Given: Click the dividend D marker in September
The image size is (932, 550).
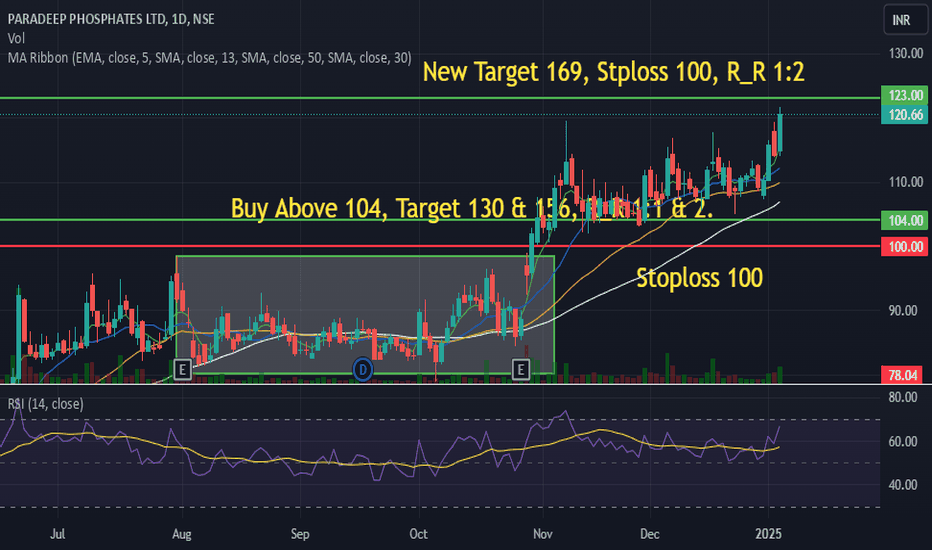Looking at the screenshot, I should (363, 370).
